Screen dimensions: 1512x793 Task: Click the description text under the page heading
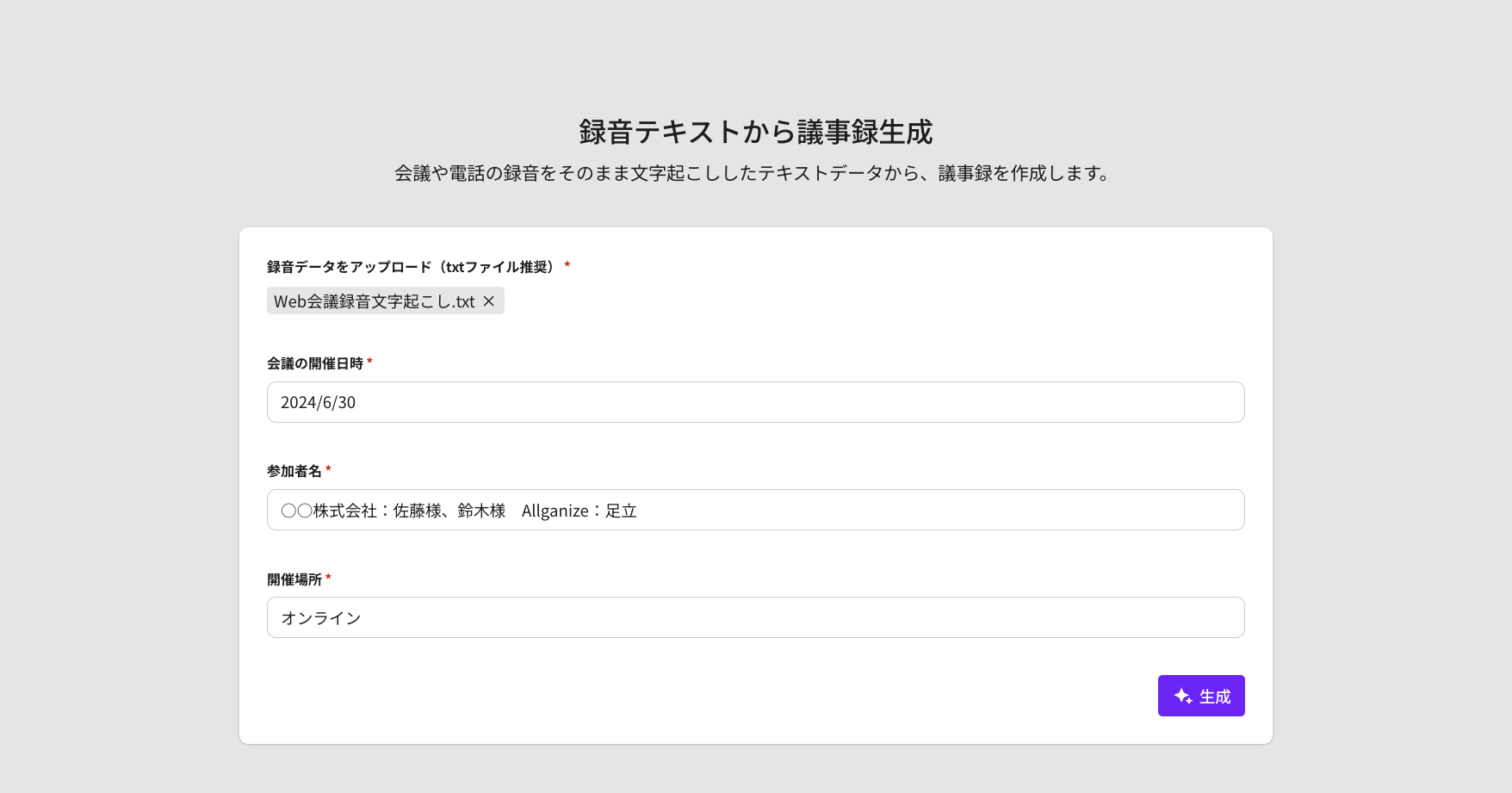click(753, 173)
